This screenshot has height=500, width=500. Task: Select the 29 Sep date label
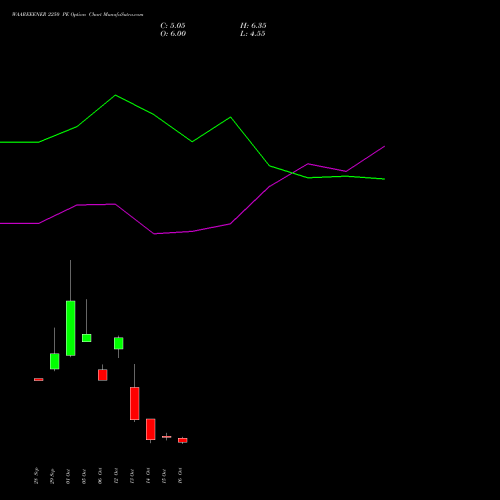pyautogui.click(x=52, y=476)
